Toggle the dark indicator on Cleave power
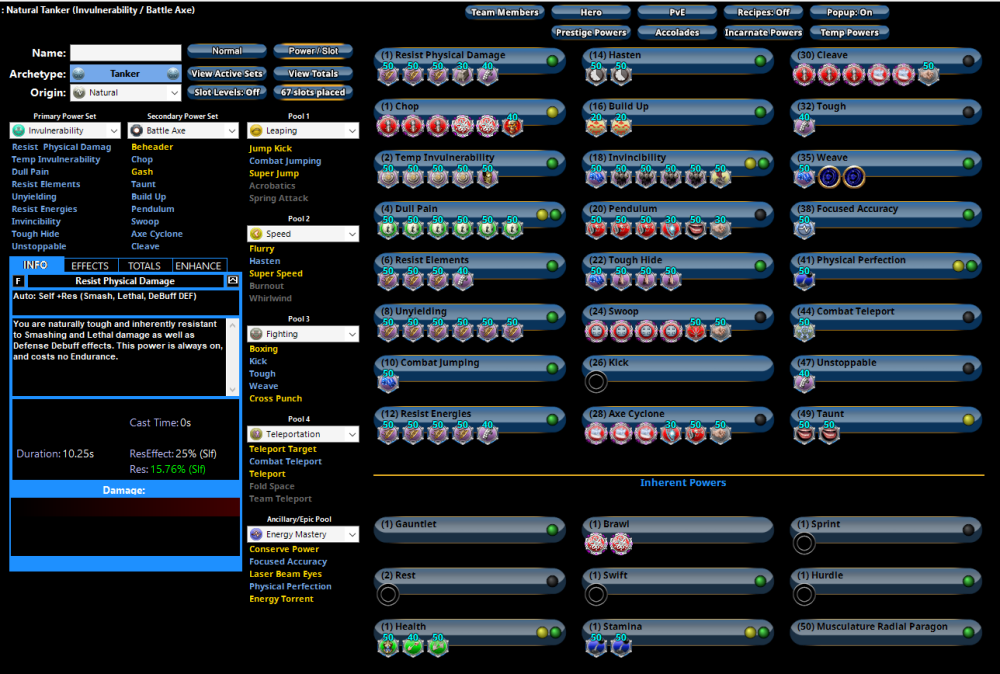 (x=967, y=60)
